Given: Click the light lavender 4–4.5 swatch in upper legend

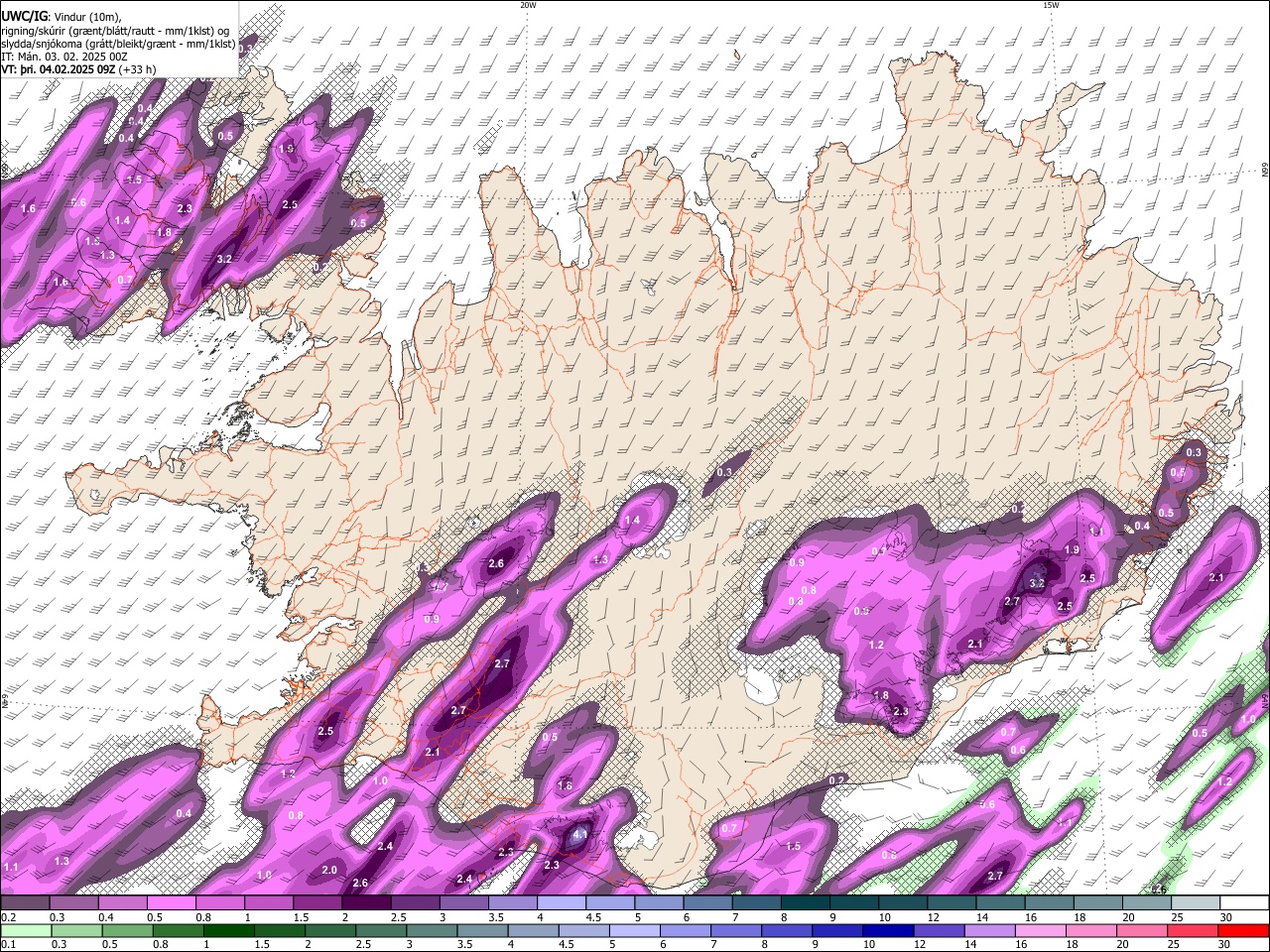Looking at the screenshot, I should [x=562, y=903].
